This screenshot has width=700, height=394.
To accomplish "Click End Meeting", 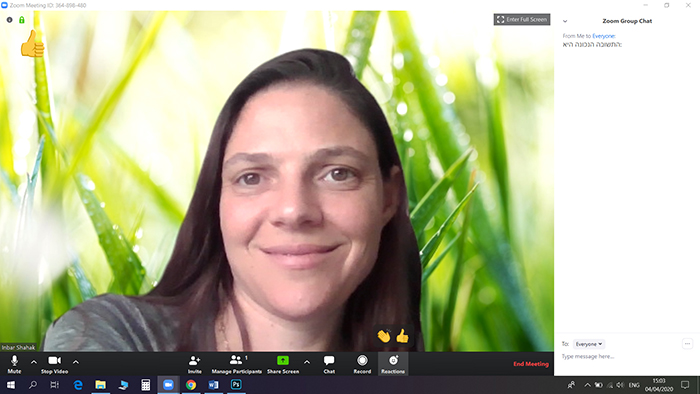I will 531,364.
